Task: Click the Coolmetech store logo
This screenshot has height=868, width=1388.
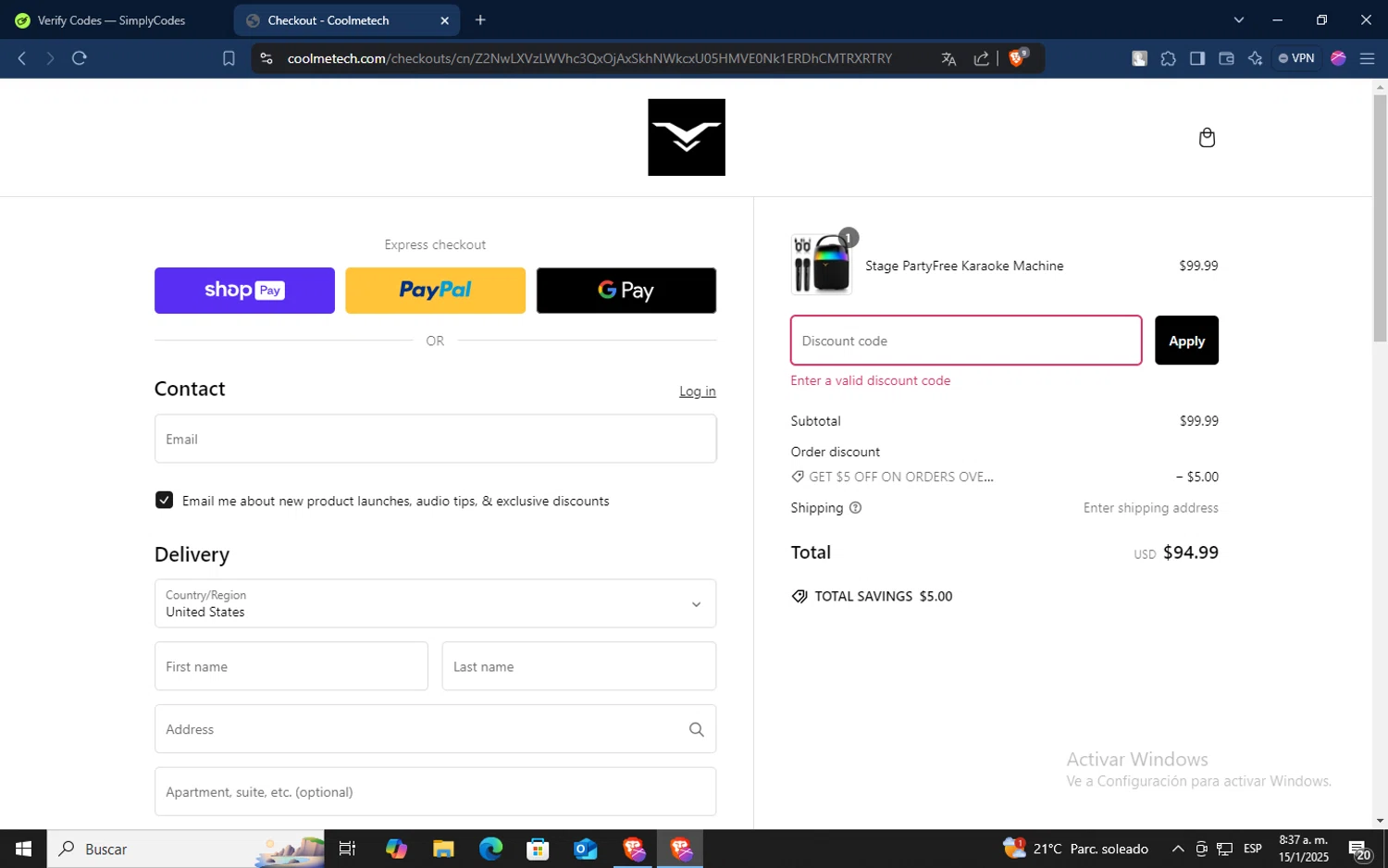Action: click(687, 137)
